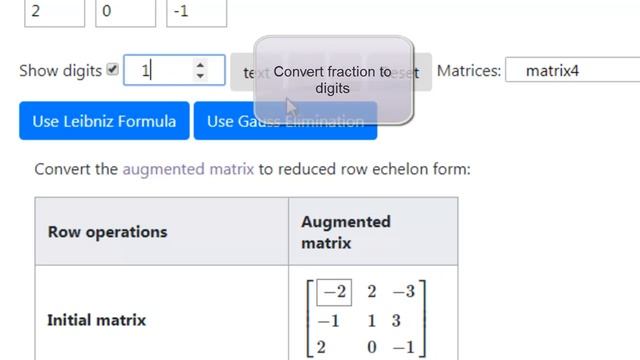This screenshot has height=360, width=640.
Task: Click the partially hidden text button
Action: 243,72
